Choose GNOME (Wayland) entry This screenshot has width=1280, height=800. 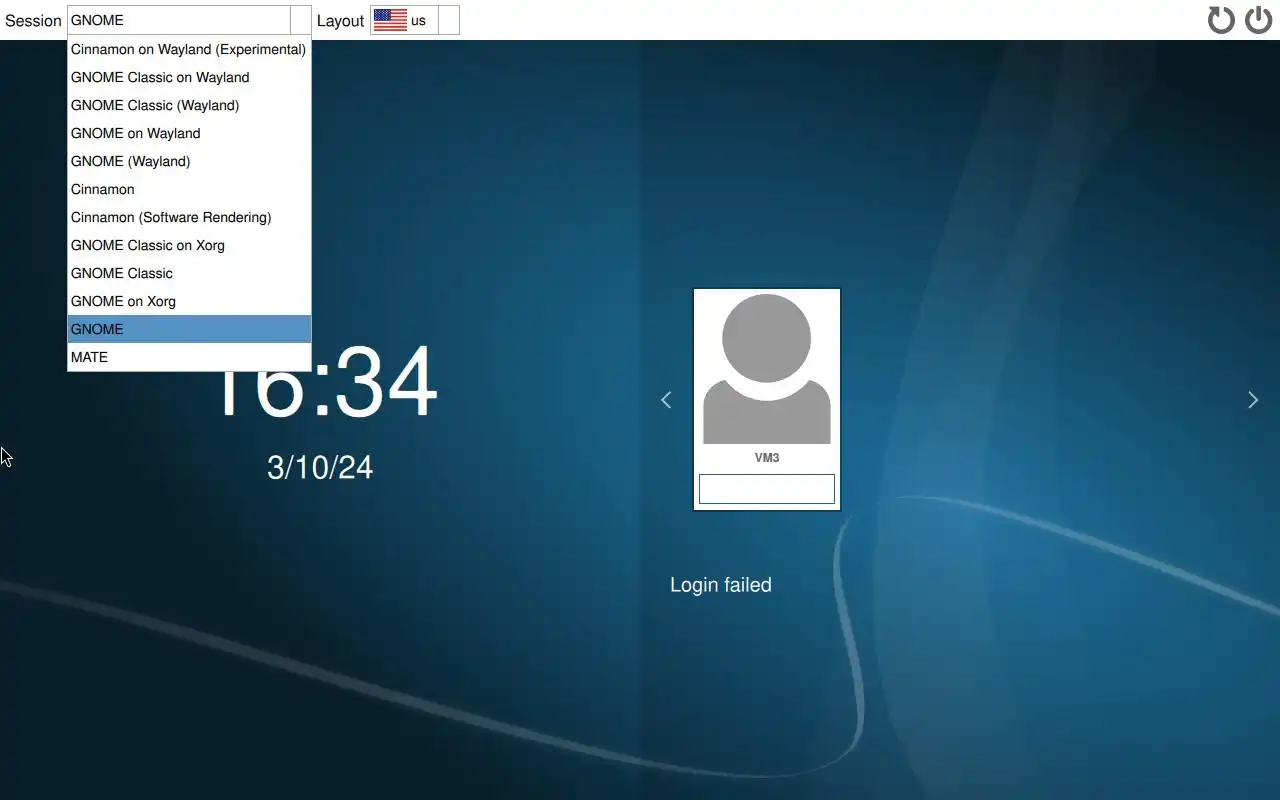[x=189, y=161]
